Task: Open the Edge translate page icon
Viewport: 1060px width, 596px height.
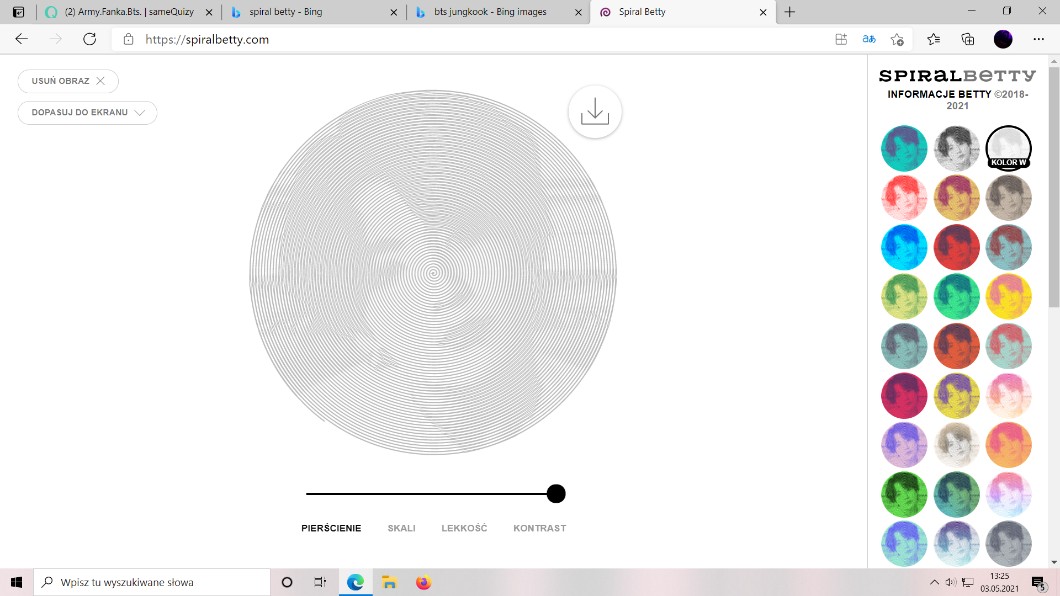Action: (x=869, y=39)
